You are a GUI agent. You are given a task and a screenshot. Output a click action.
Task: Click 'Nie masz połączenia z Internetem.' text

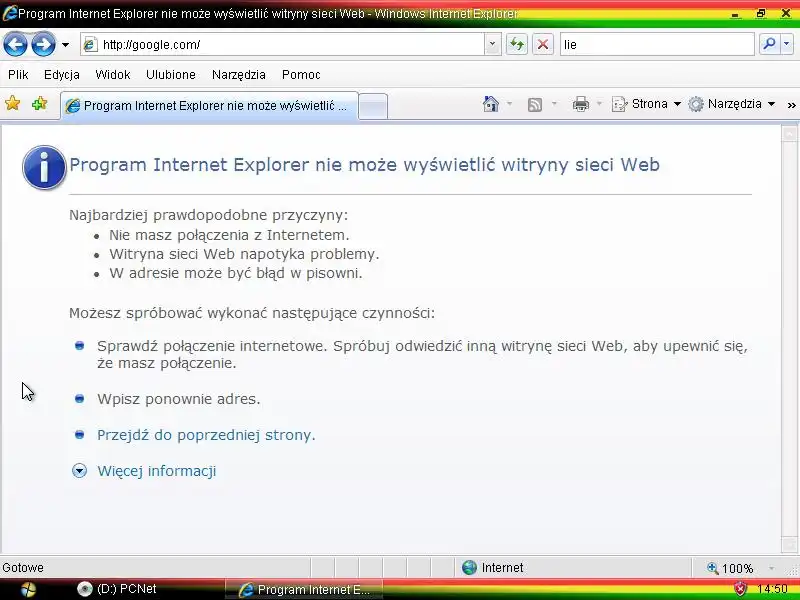(x=229, y=235)
